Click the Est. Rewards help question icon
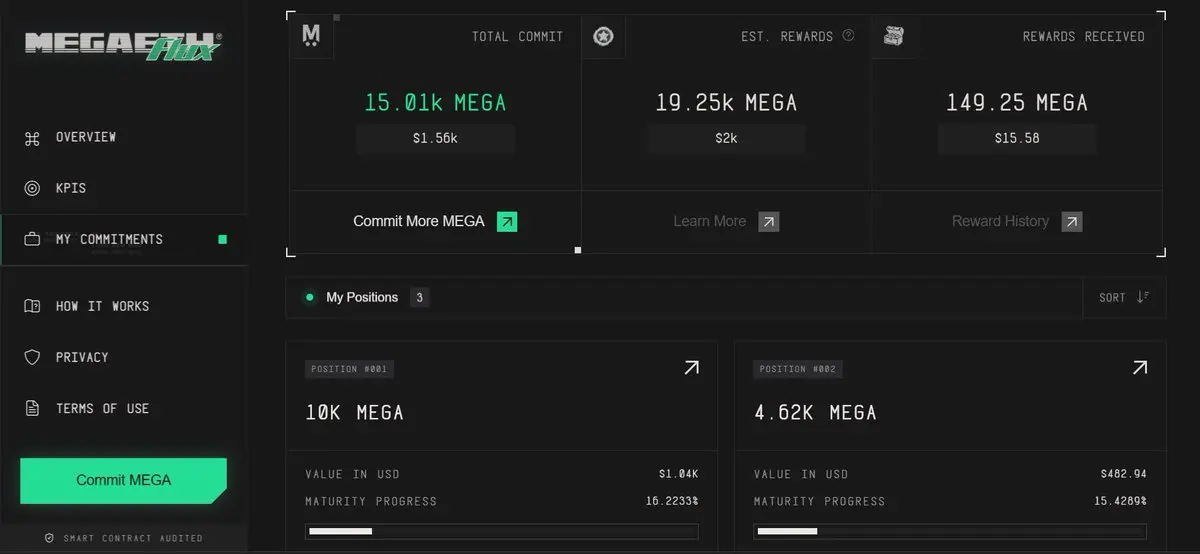The height and width of the screenshot is (554, 1200). click(x=848, y=36)
